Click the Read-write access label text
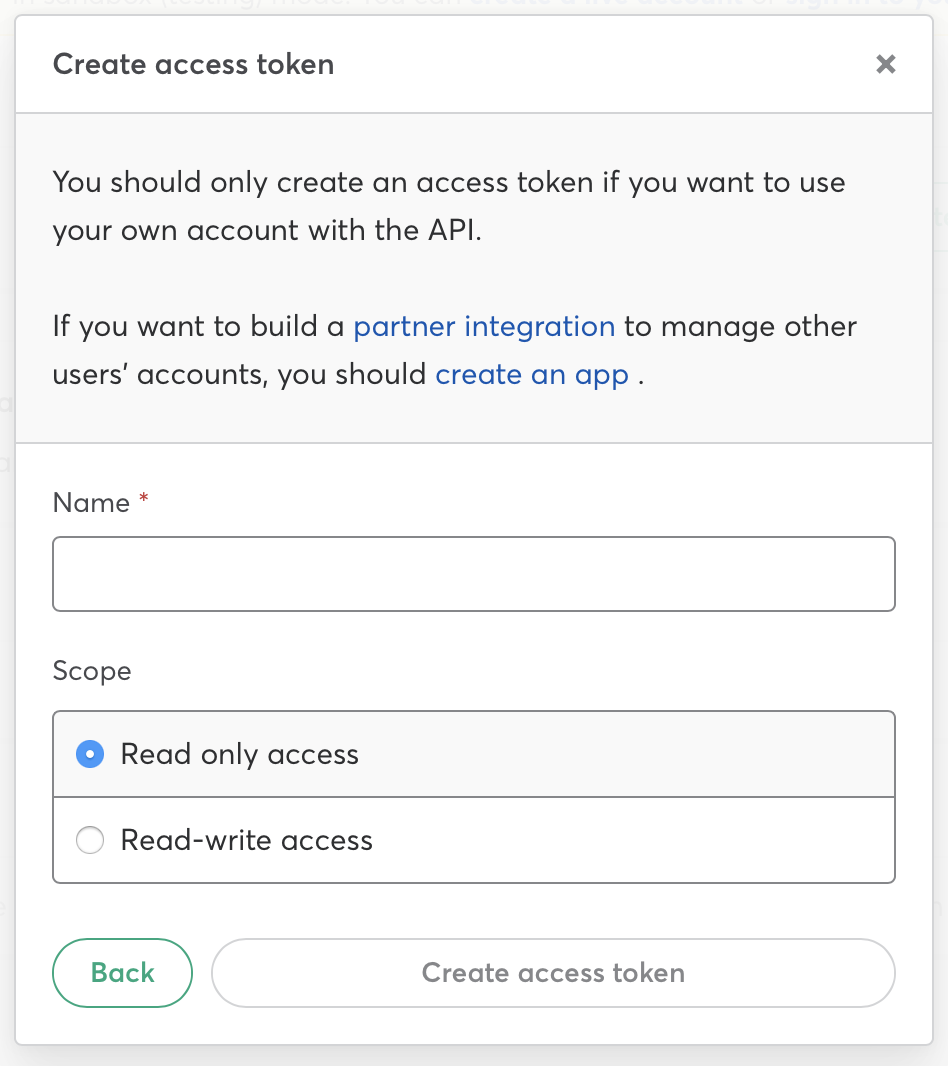Screen dimensions: 948x1066 pyautogui.click(x=246, y=841)
